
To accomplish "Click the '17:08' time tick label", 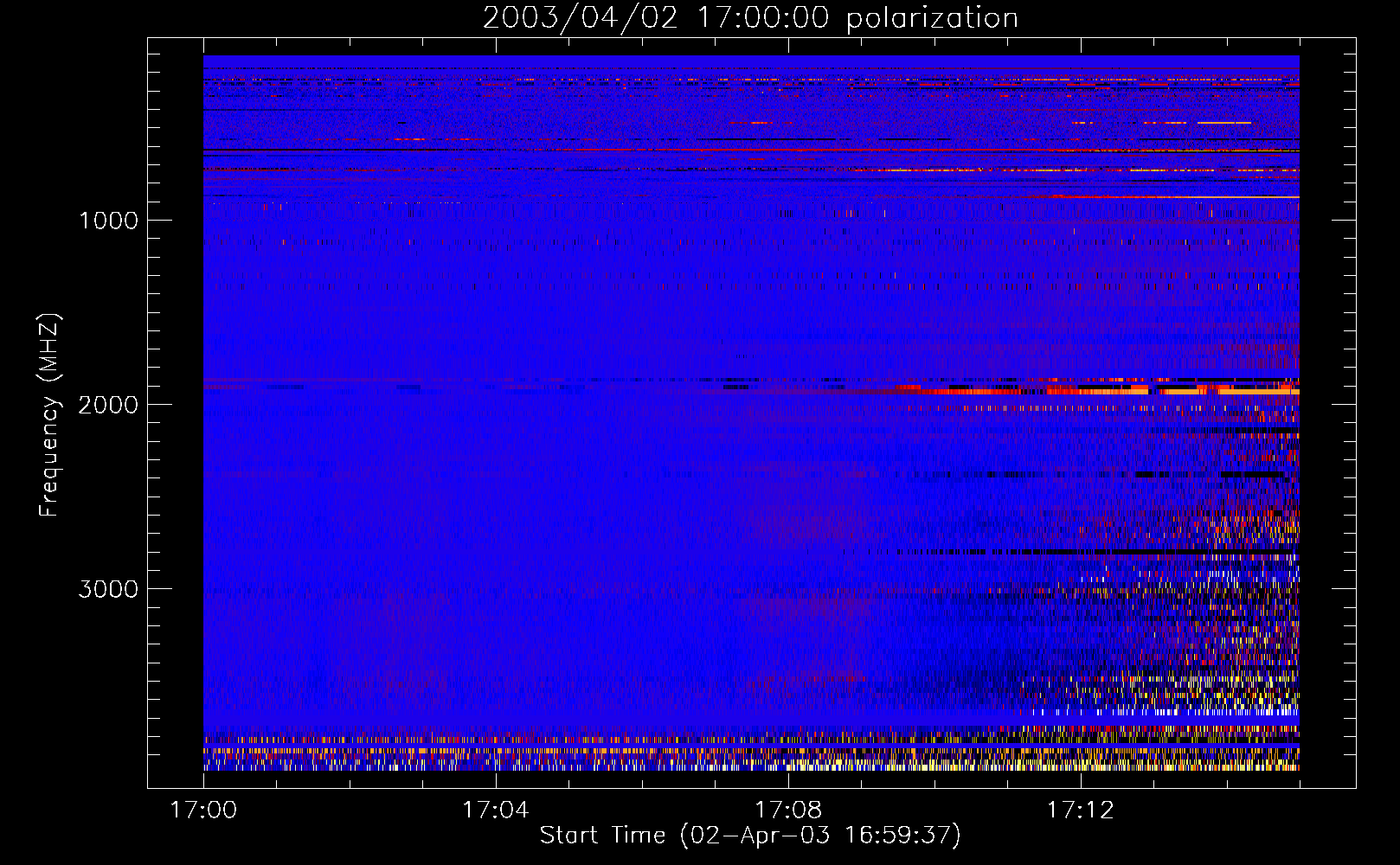I will [x=788, y=811].
